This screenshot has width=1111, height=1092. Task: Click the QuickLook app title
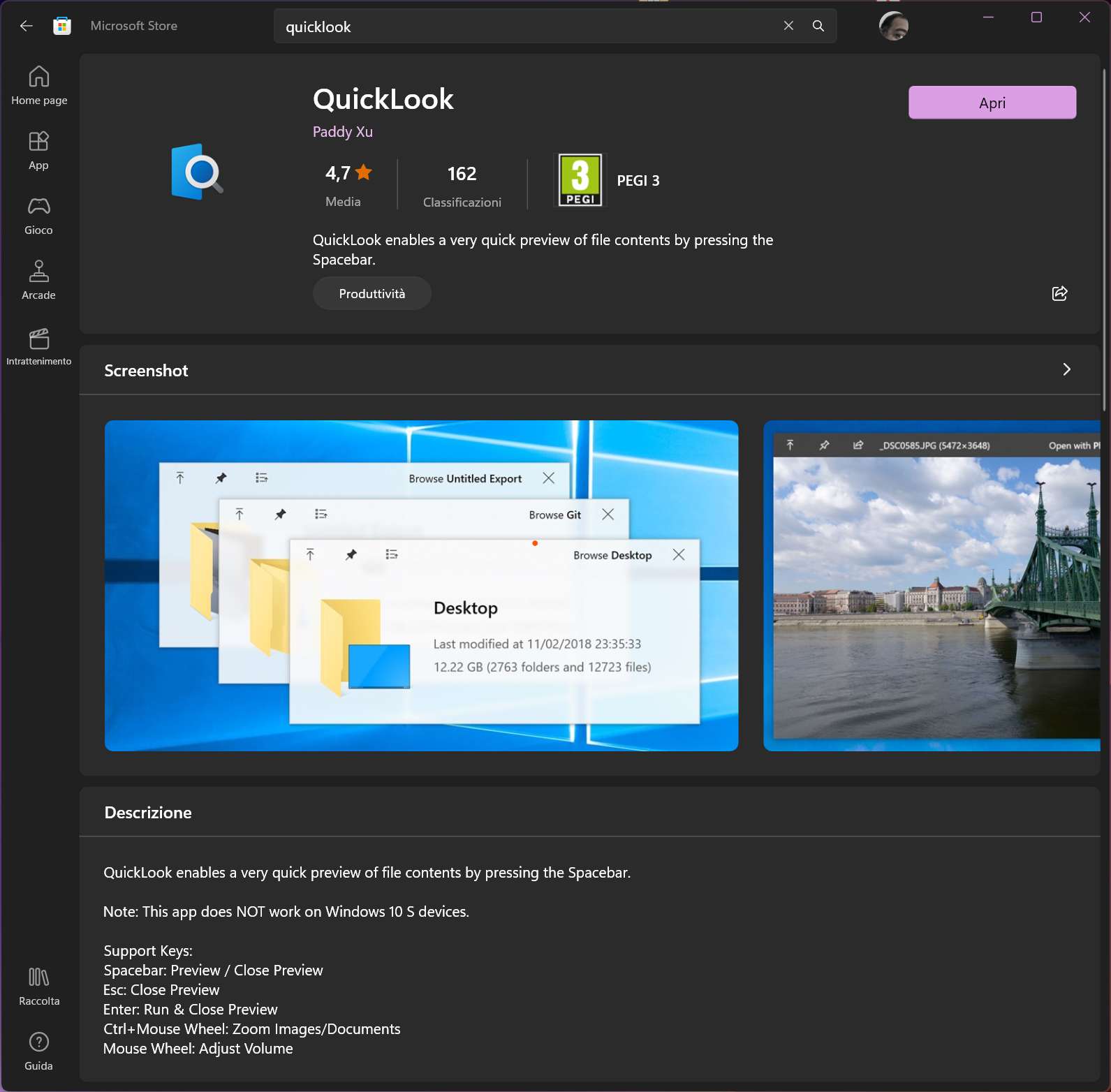[x=383, y=99]
